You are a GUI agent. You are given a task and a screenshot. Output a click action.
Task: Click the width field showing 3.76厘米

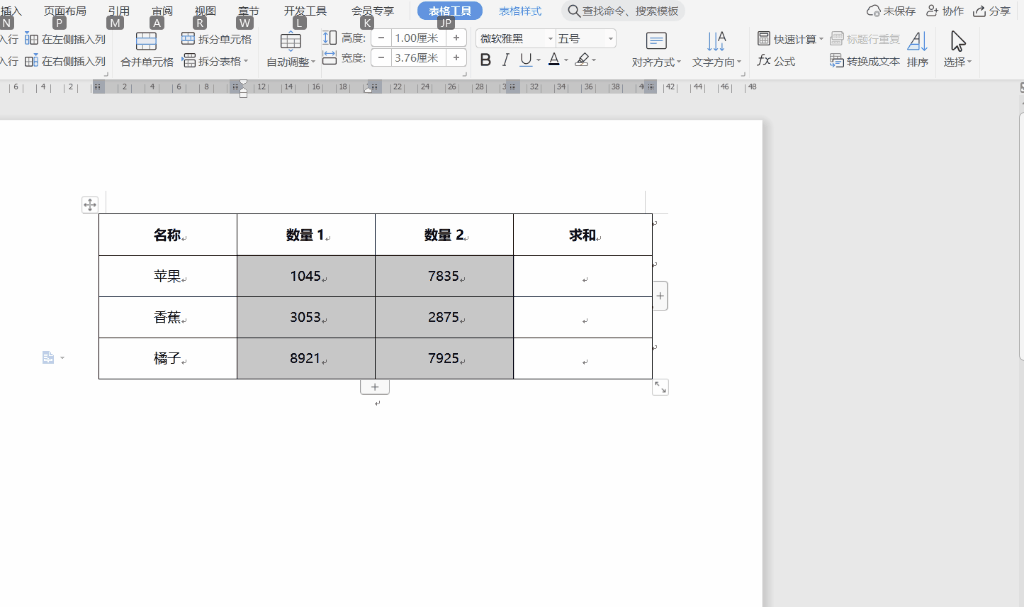click(x=419, y=58)
